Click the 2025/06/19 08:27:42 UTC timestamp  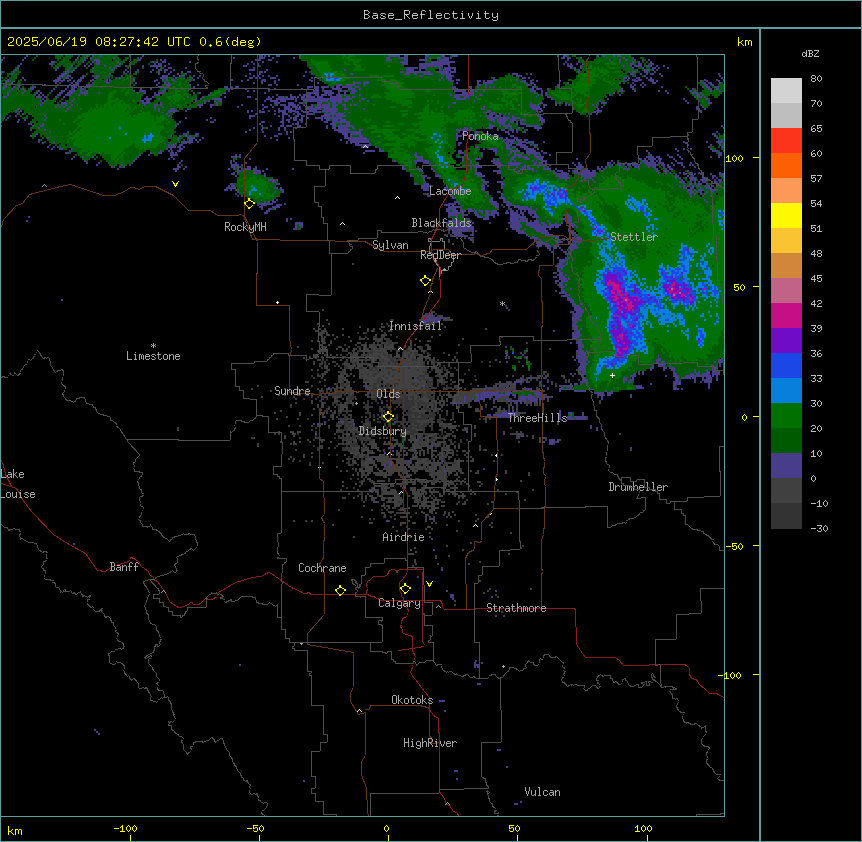click(99, 42)
